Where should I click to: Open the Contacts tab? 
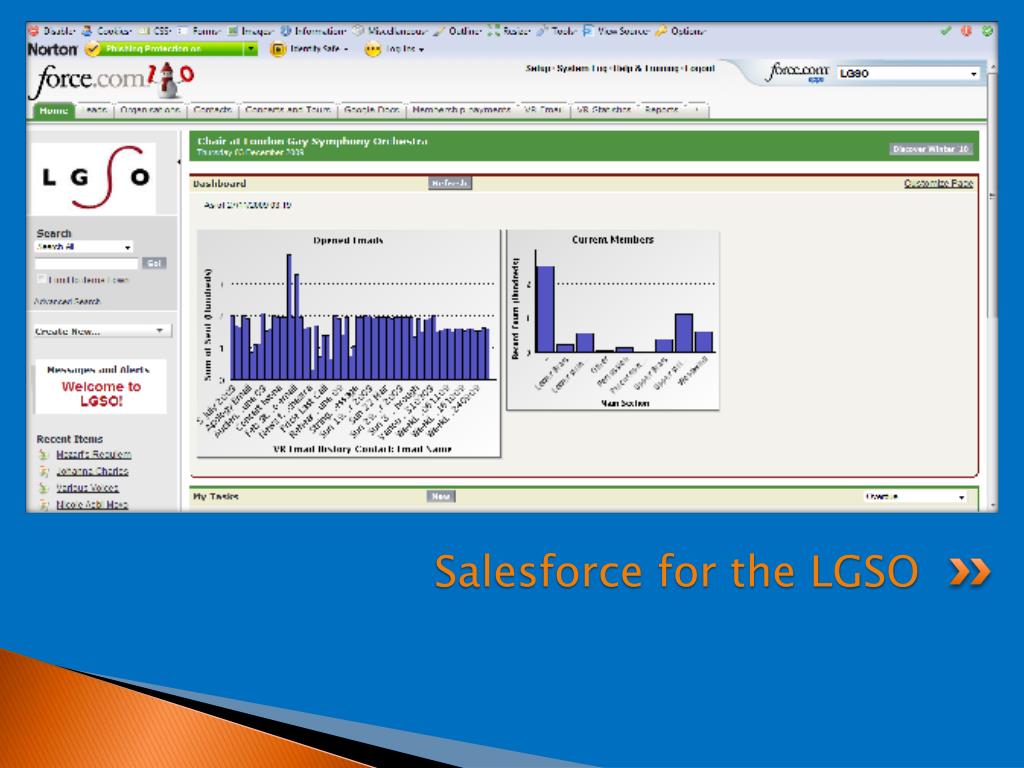213,110
